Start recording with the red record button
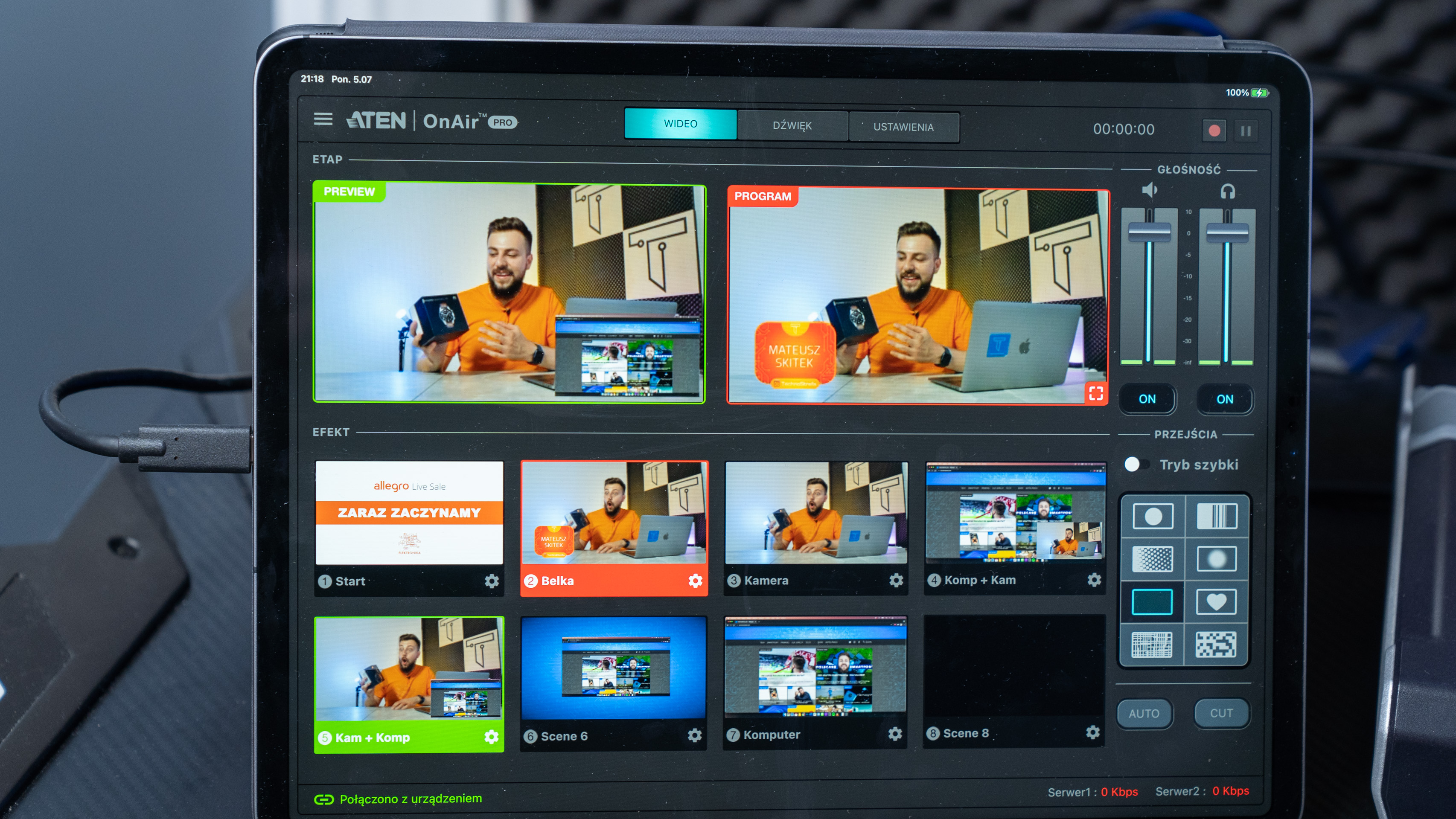The width and height of the screenshot is (1456, 819). tap(1214, 131)
